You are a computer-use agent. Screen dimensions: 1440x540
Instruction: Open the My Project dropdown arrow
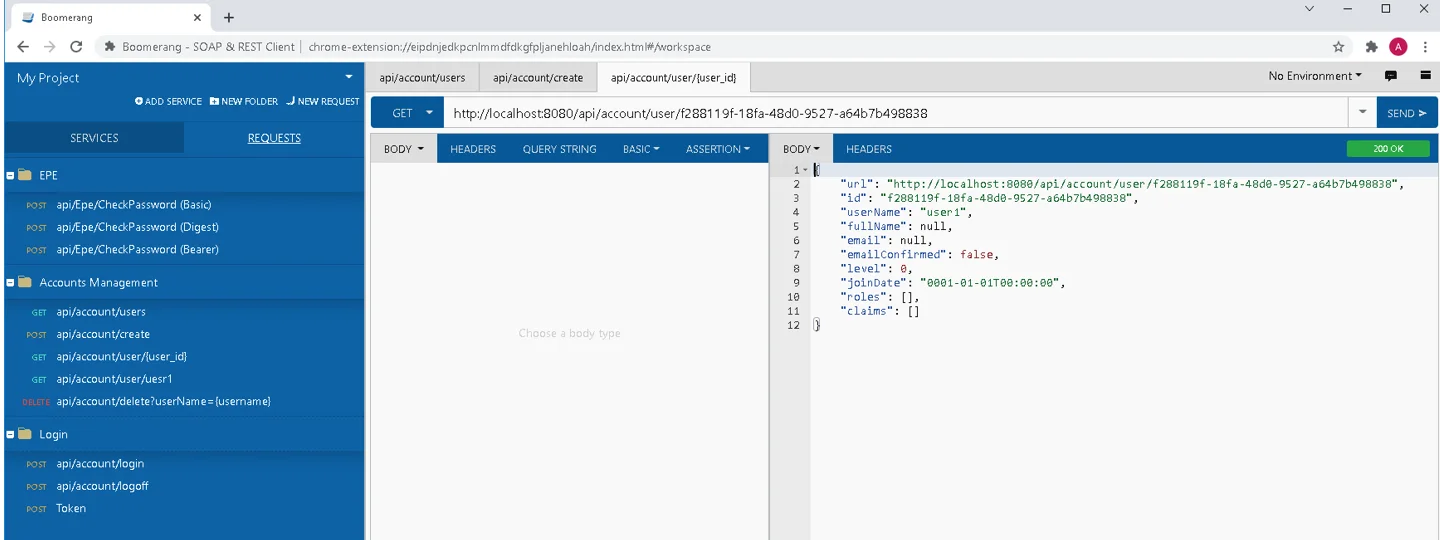pyautogui.click(x=349, y=77)
